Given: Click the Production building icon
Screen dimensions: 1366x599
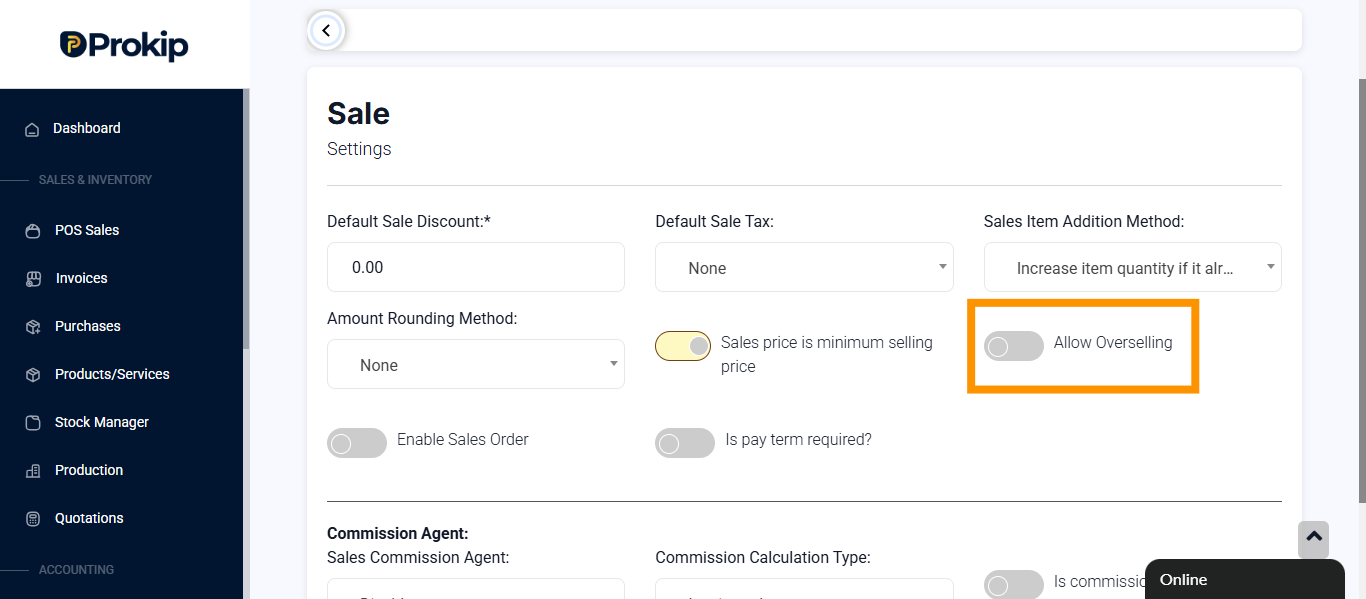Looking at the screenshot, I should coord(33,471).
